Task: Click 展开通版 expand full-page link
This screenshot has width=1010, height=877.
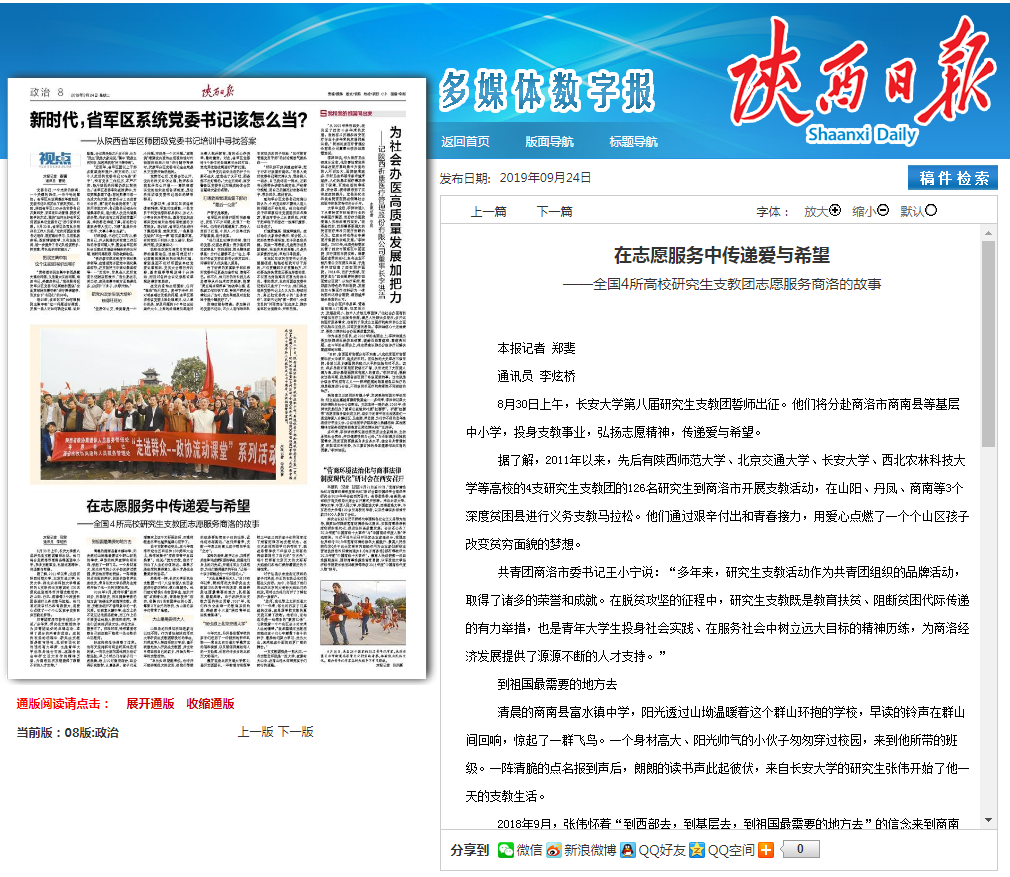Action: pos(150,704)
